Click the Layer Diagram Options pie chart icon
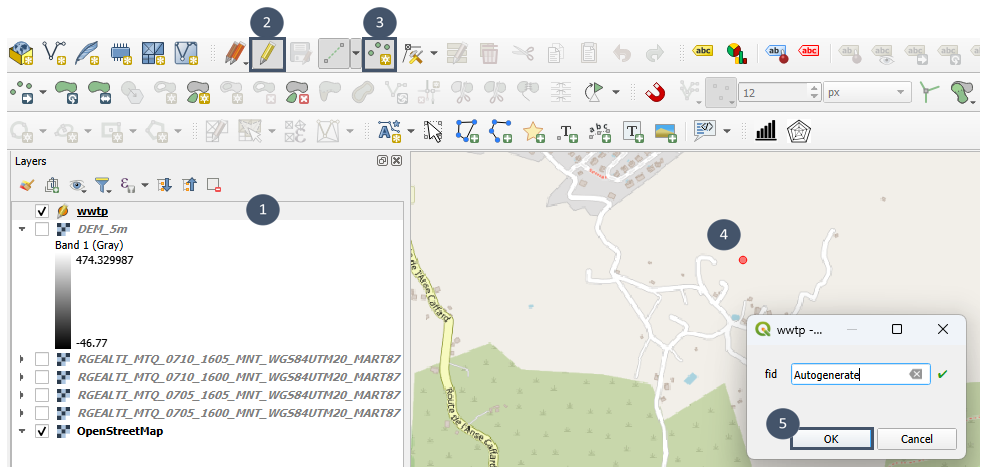 coord(735,54)
